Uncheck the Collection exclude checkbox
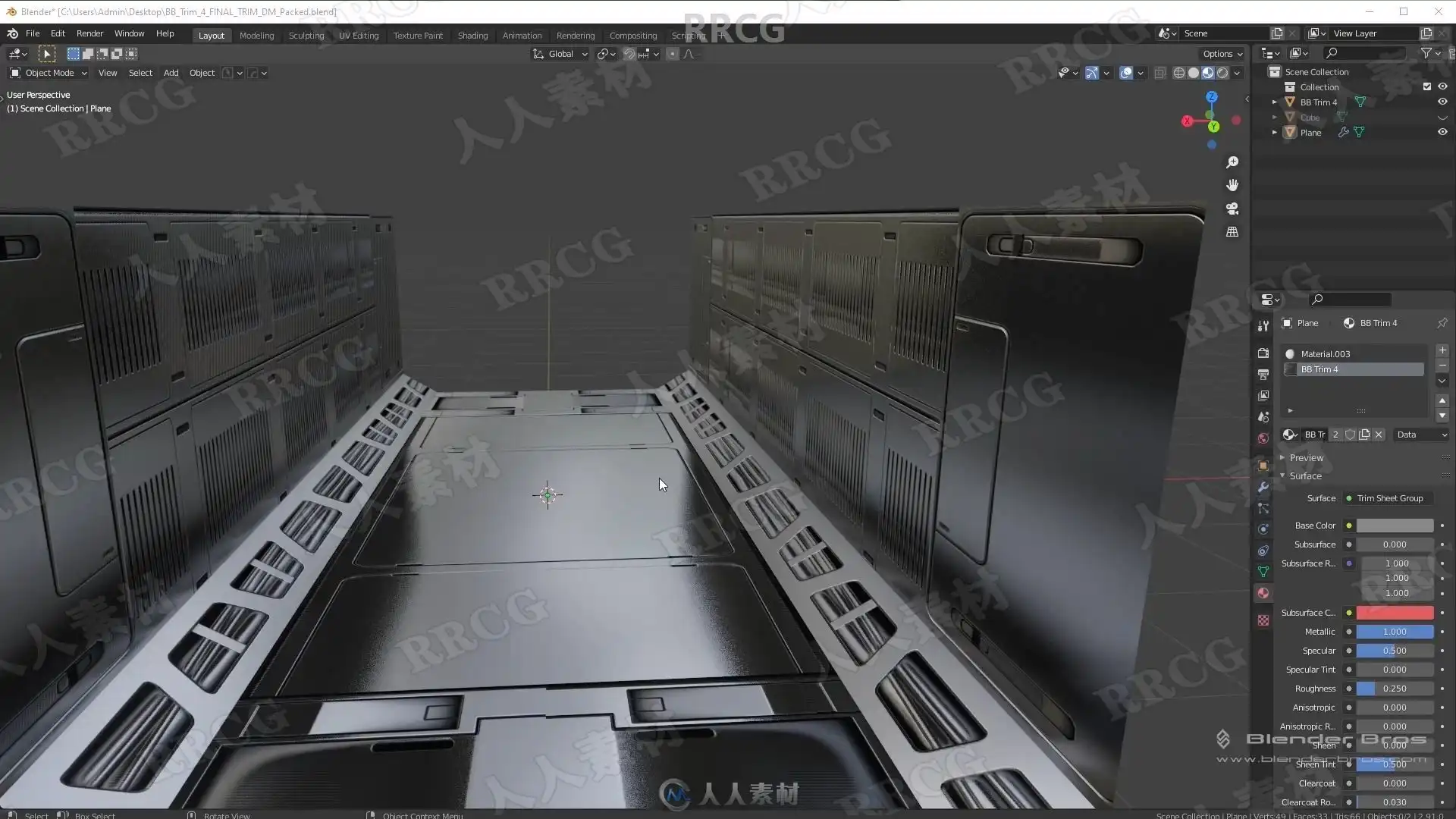Viewport: 1456px width, 819px height. 1426,86
